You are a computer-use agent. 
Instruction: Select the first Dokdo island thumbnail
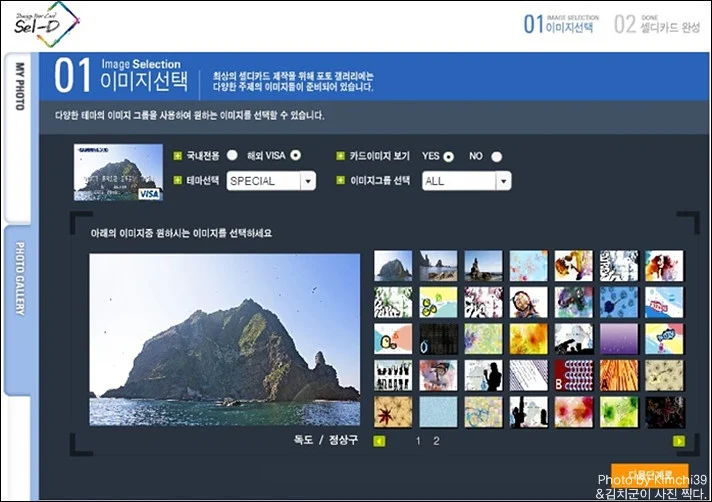click(393, 266)
